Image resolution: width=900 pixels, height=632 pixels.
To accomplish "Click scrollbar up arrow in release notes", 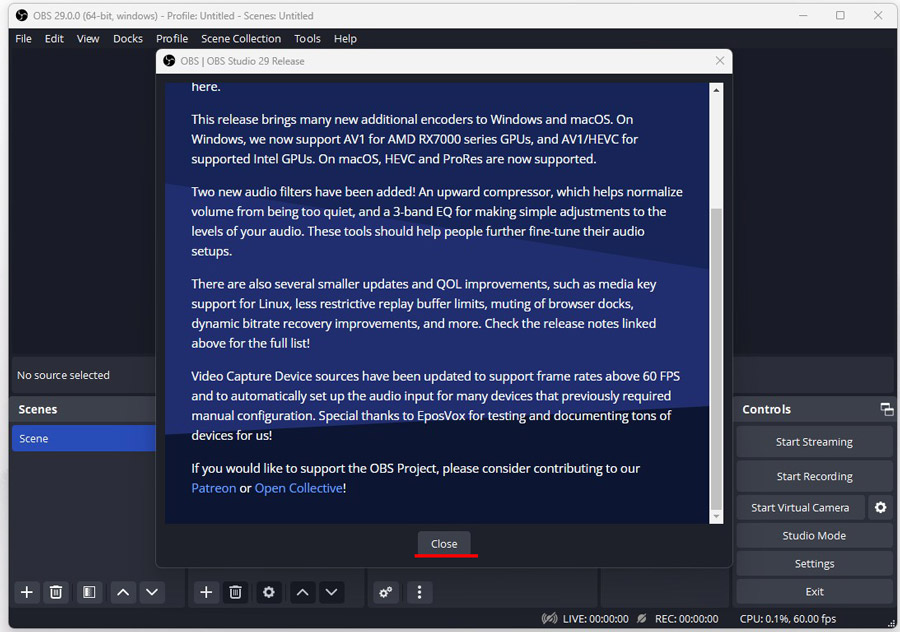I will pos(716,90).
